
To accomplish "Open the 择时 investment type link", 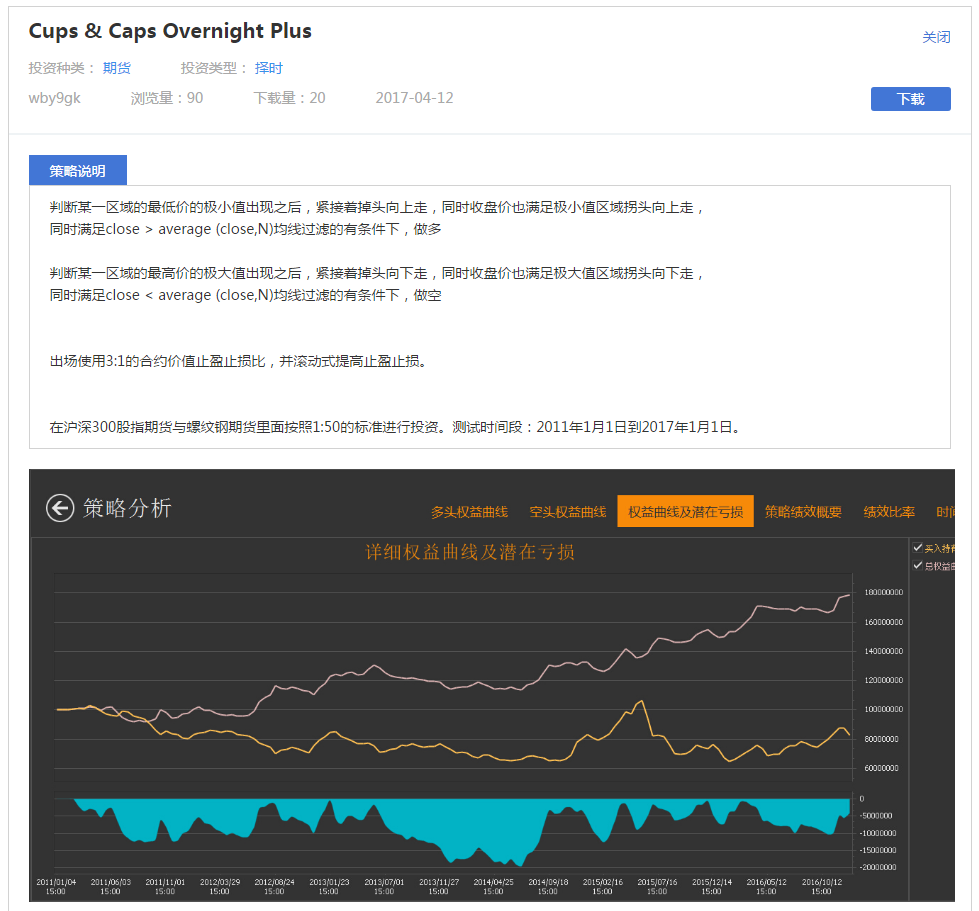I will (269, 68).
